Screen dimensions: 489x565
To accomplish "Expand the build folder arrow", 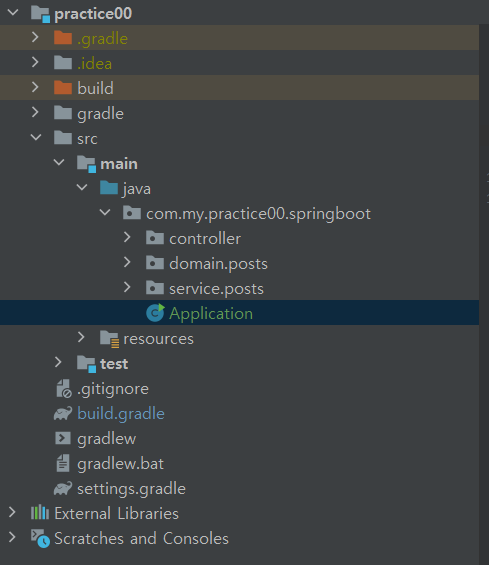I will [35, 87].
